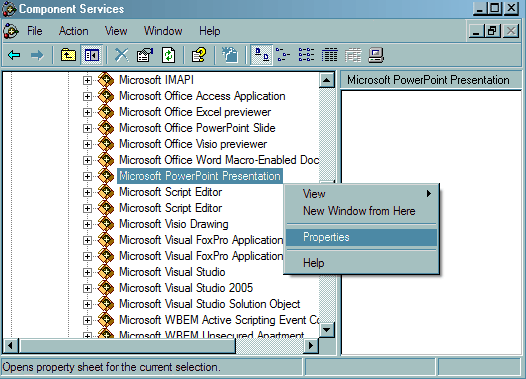Expand Microsoft Visual Studio Solution Object node
The width and height of the screenshot is (526, 379).
click(x=87, y=304)
